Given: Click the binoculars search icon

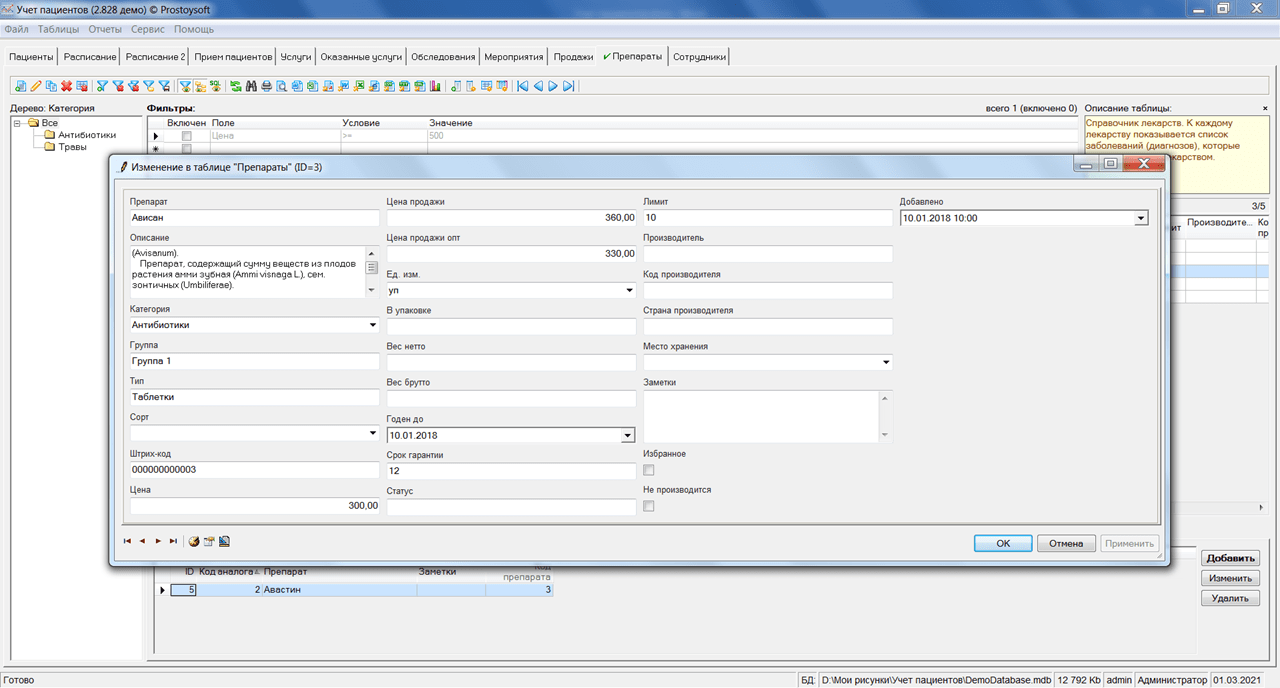Looking at the screenshot, I should click(251, 86).
